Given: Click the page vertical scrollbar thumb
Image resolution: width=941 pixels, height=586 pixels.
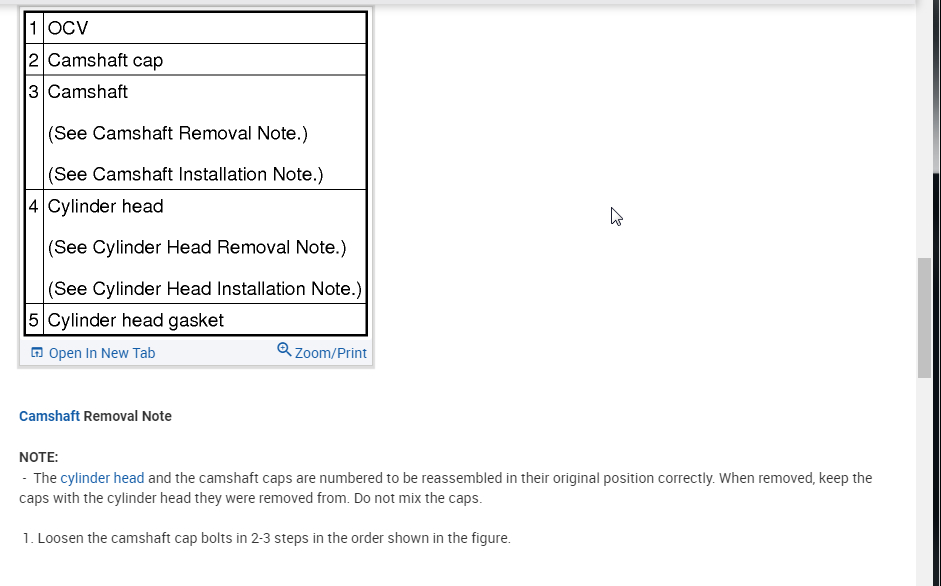Looking at the screenshot, I should click(924, 318).
